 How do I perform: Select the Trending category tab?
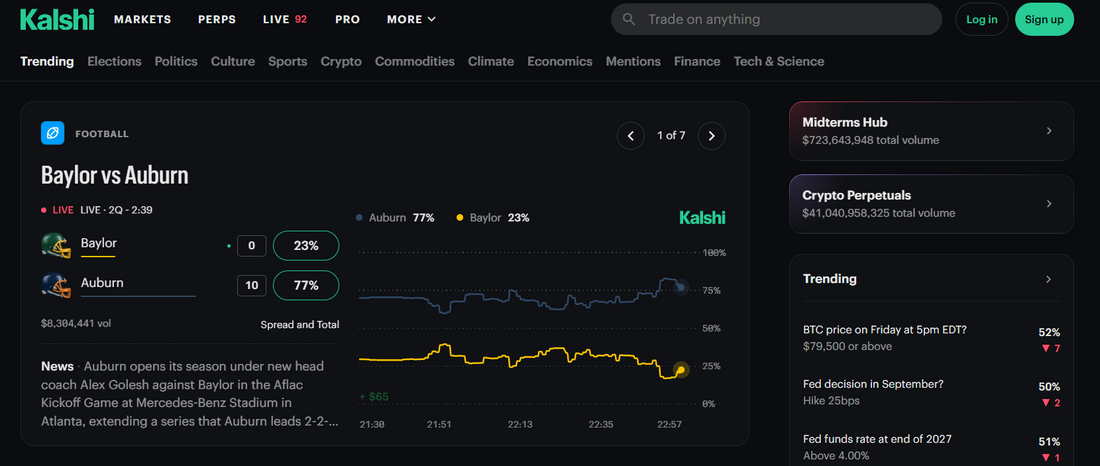coord(47,61)
